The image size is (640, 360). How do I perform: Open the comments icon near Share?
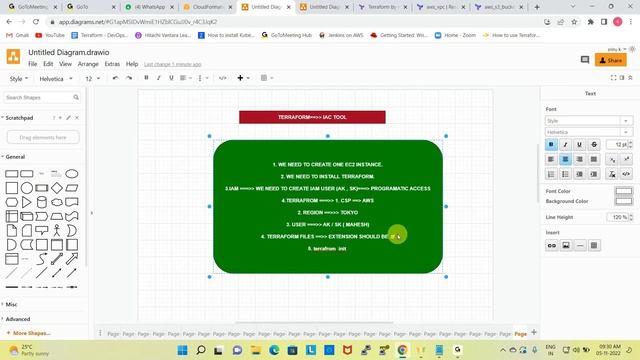tap(585, 60)
